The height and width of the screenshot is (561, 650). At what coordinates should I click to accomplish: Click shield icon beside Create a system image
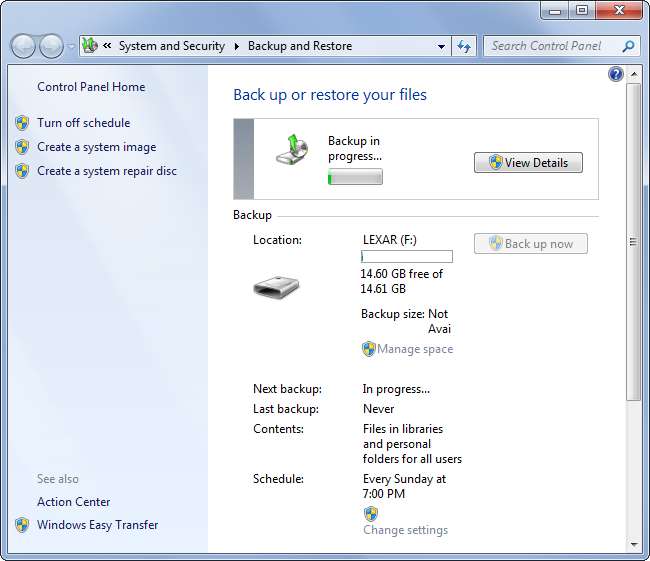click(x=22, y=147)
